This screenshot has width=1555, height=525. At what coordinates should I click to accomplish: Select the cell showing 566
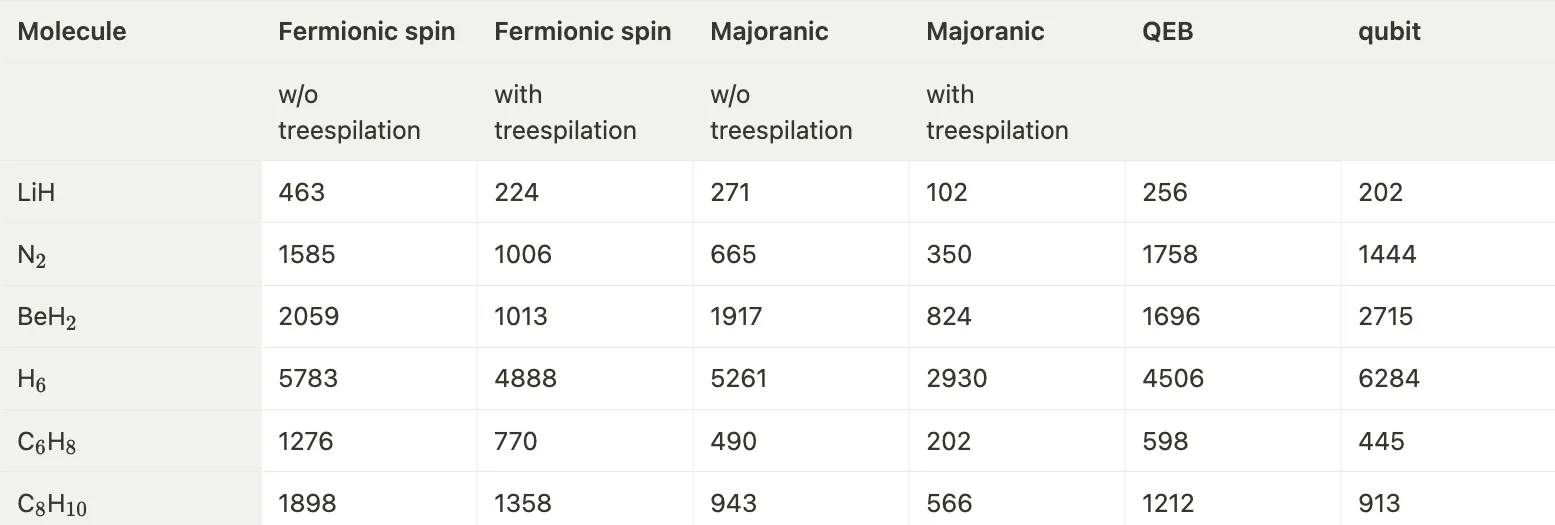coord(949,503)
